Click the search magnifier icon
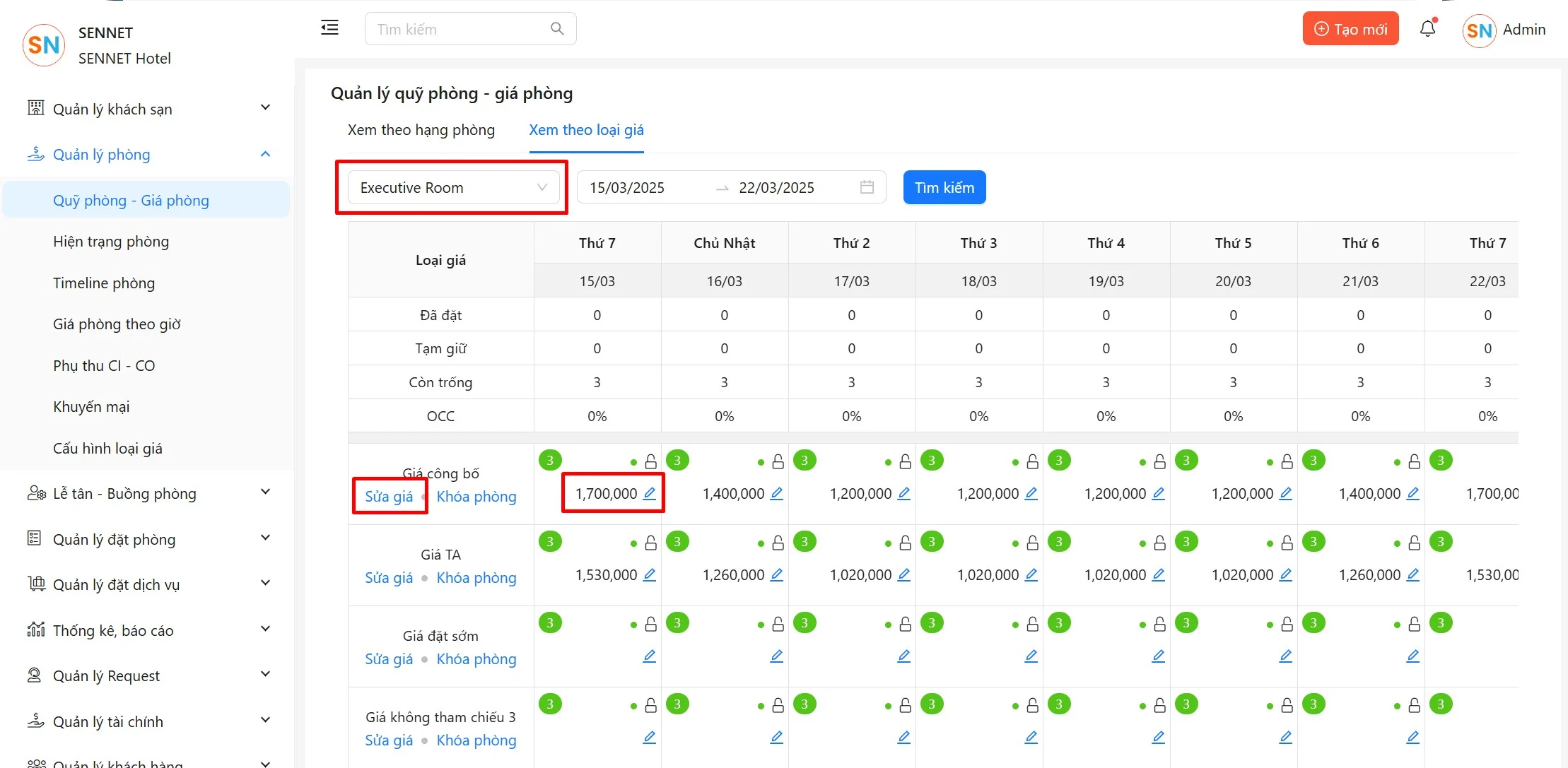The image size is (1568, 768). tap(557, 29)
